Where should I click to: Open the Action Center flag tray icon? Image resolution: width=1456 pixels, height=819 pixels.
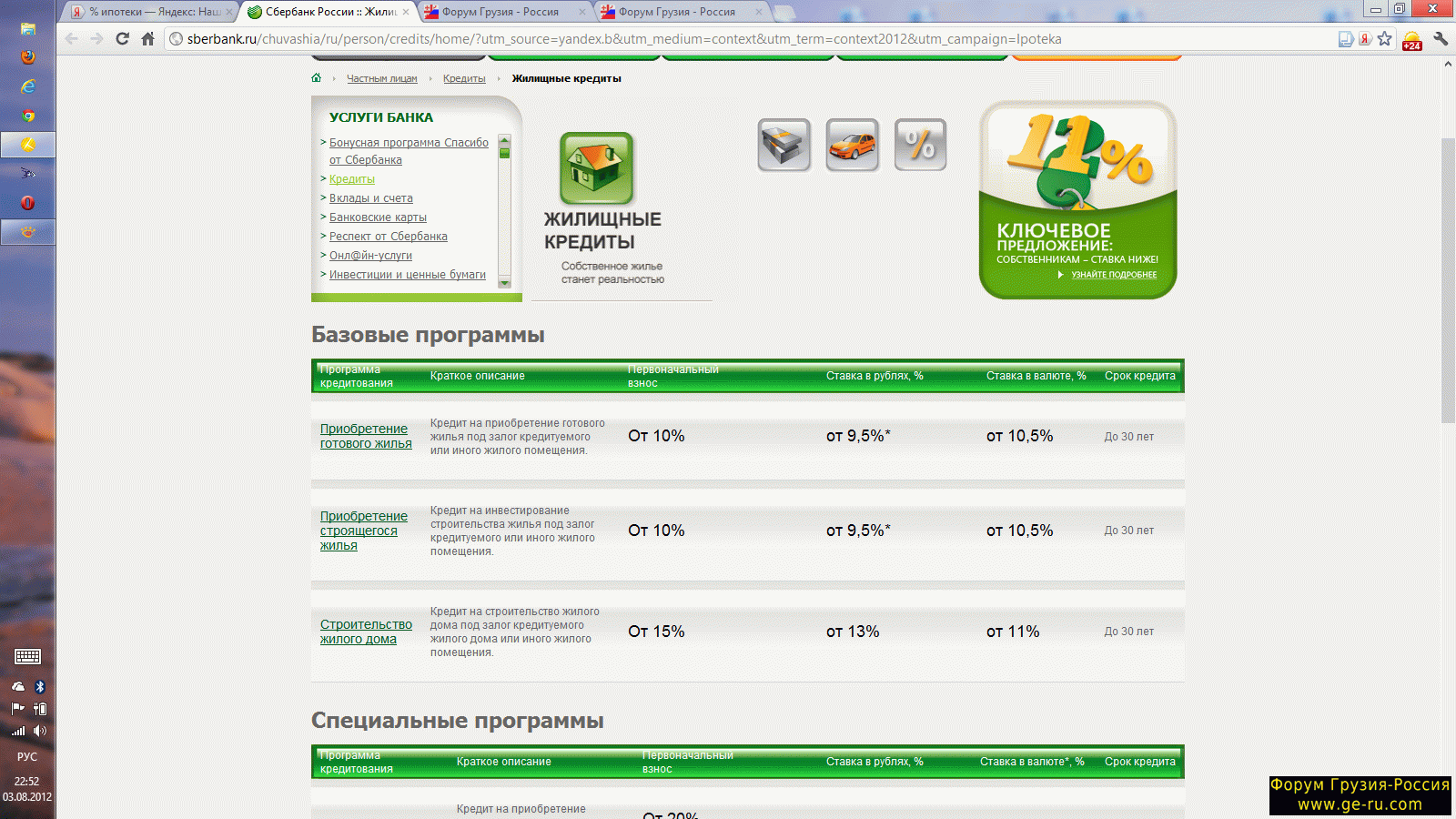click(18, 708)
